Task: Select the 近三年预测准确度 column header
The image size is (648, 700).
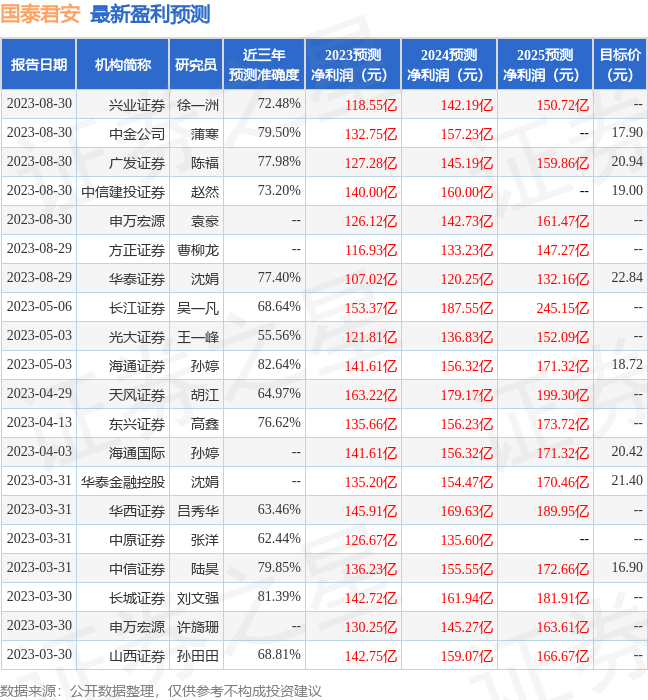Action: pyautogui.click(x=264, y=65)
